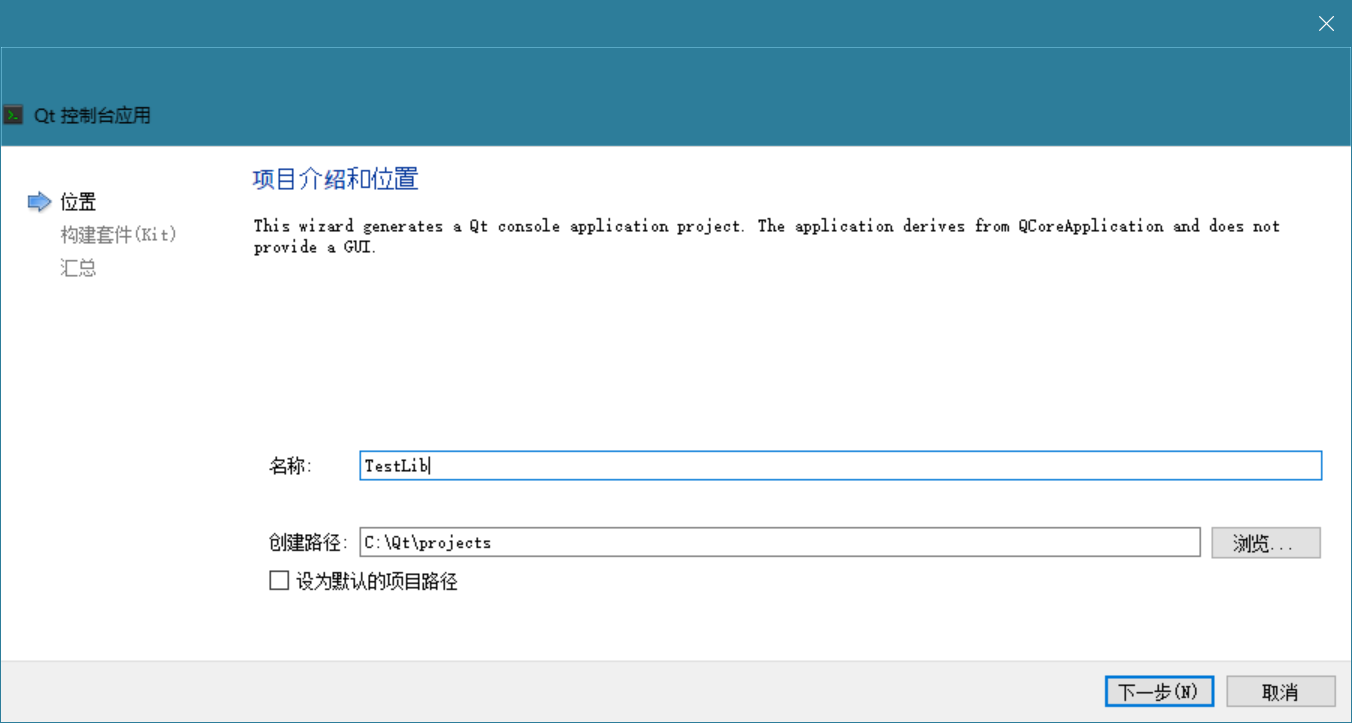Viewport: 1352px width, 723px height.
Task: Click the 创建路径 label
Action: pyautogui.click(x=307, y=543)
